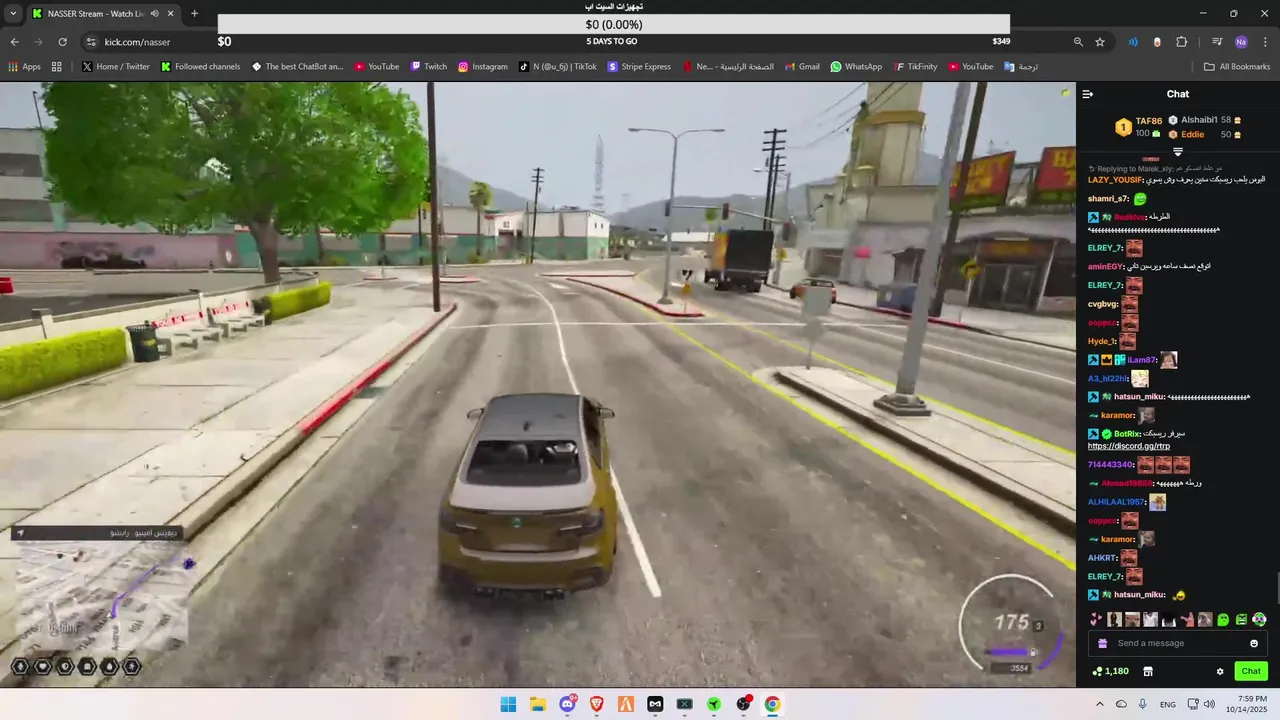Select the green headphones face quick emote
Viewport: 1280px width, 720px height.
[x=1259, y=620]
